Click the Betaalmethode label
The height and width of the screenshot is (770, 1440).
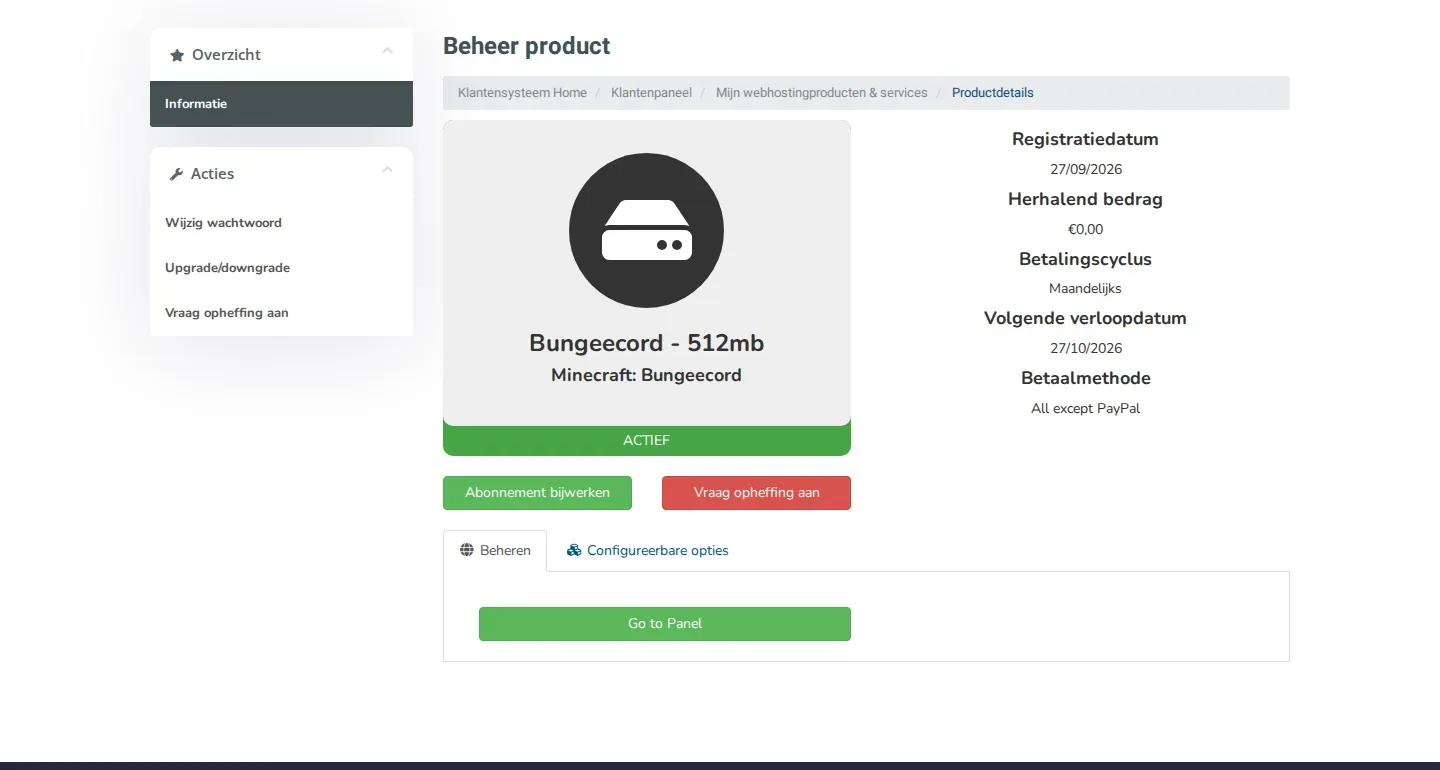pos(1085,378)
